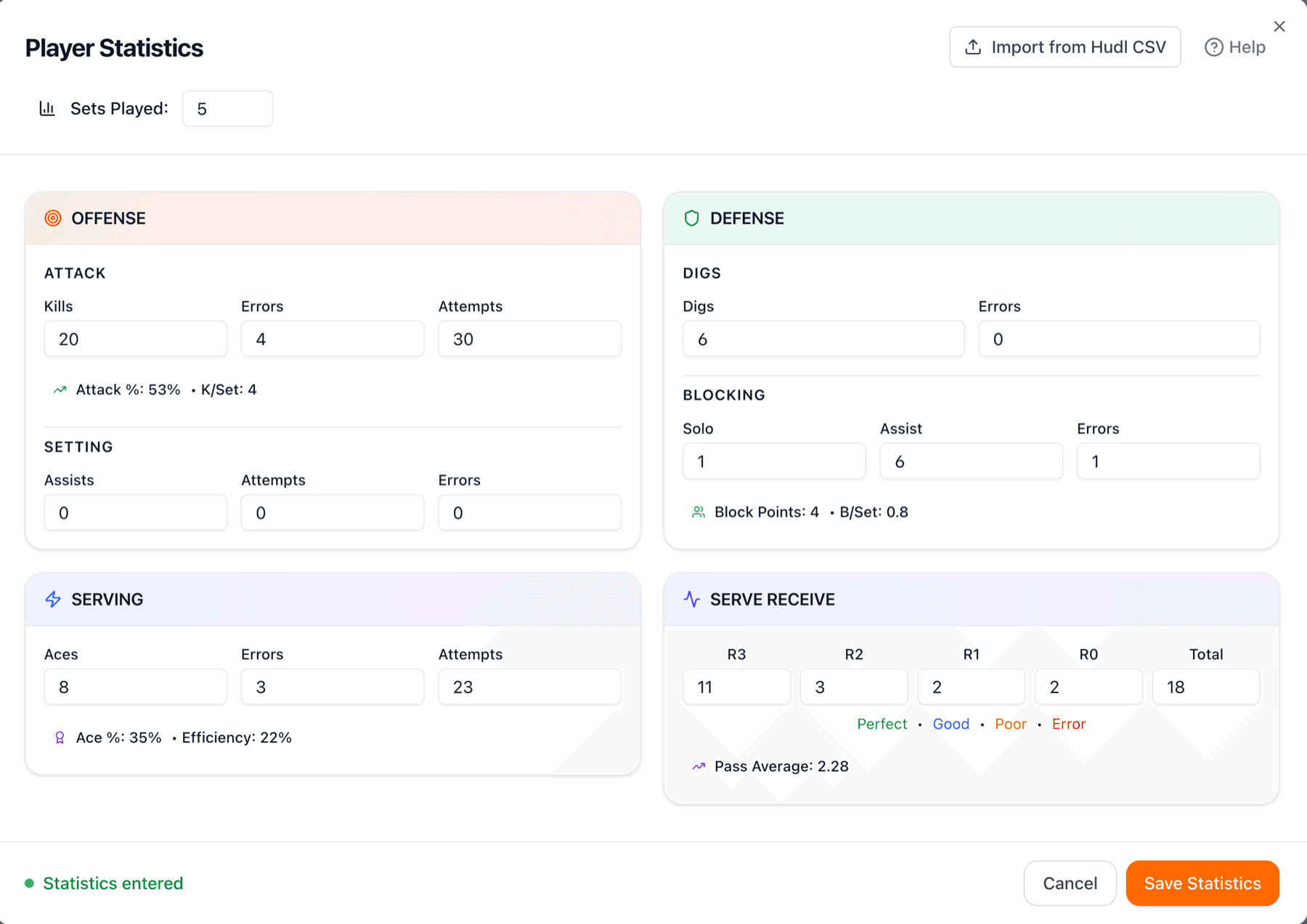
Task: Click the upload icon in Import button
Action: point(973,47)
